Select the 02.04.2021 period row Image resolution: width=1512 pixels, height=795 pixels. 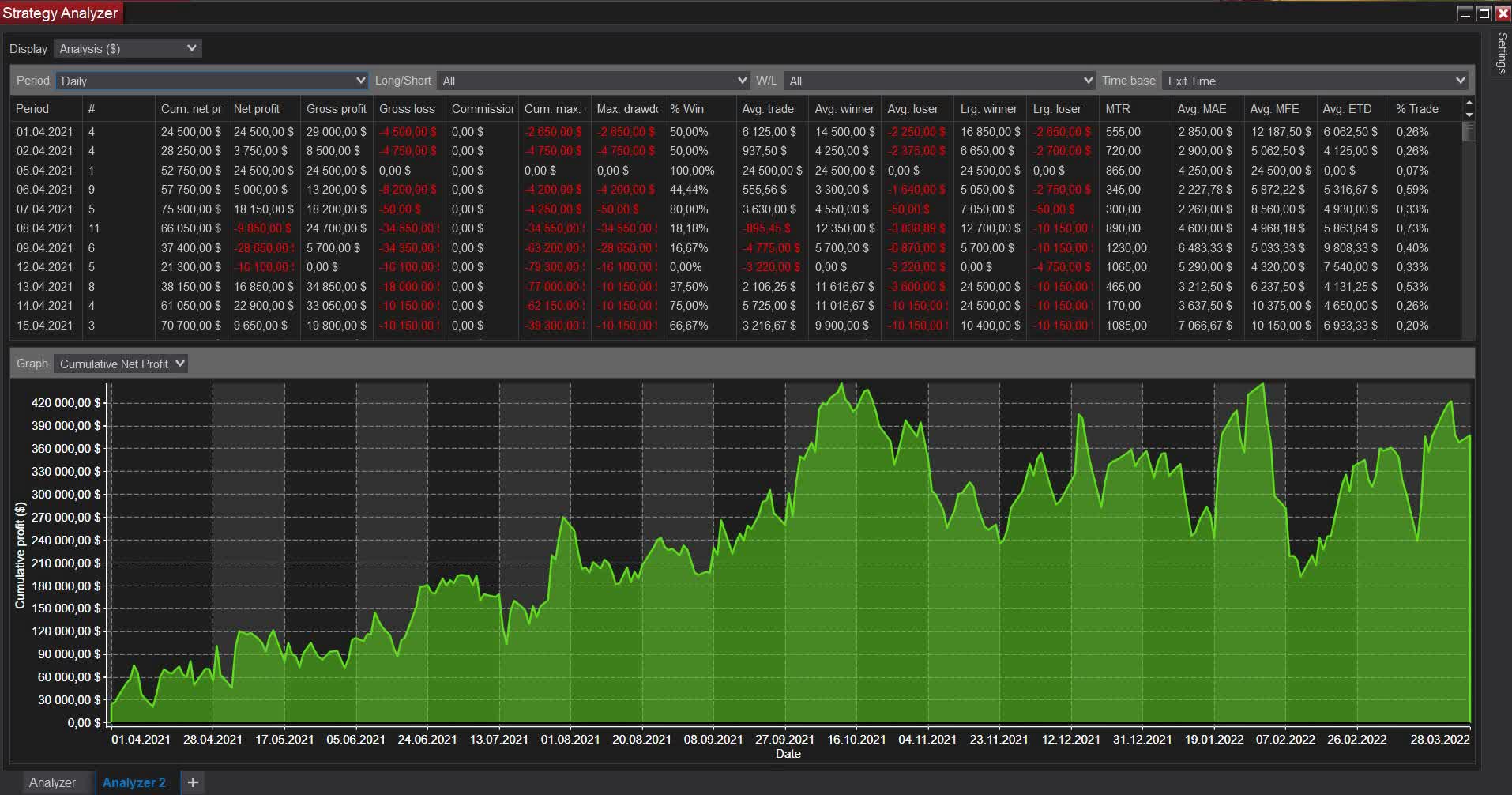737,151
